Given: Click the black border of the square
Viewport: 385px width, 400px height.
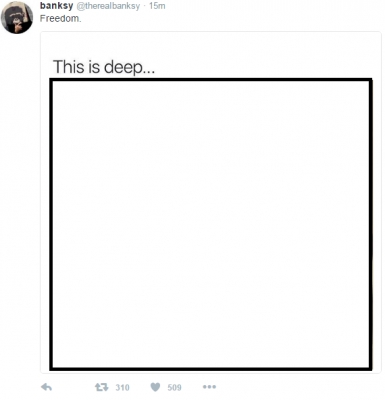Looking at the screenshot, I should coord(211,80).
